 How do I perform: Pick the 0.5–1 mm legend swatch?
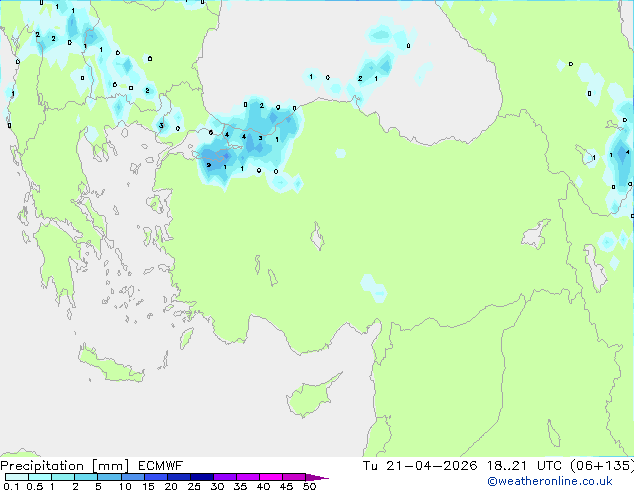click(40, 477)
